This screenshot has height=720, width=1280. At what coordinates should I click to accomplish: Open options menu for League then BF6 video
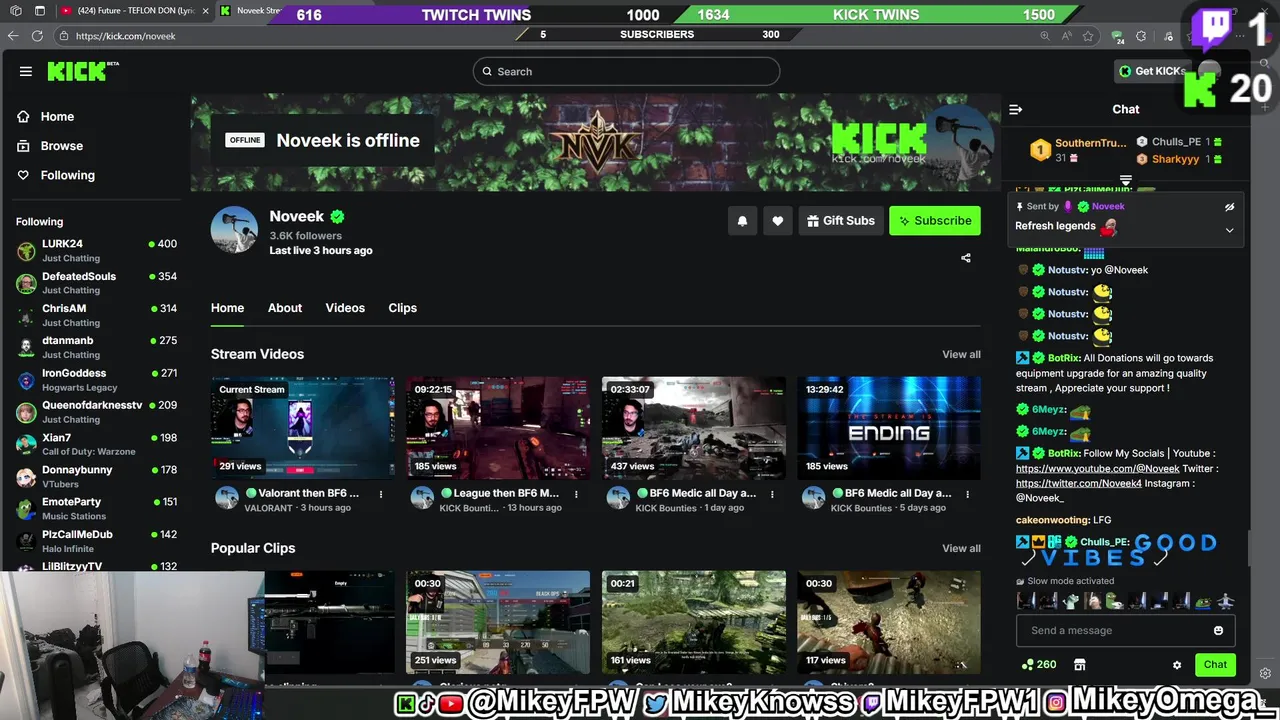point(576,494)
